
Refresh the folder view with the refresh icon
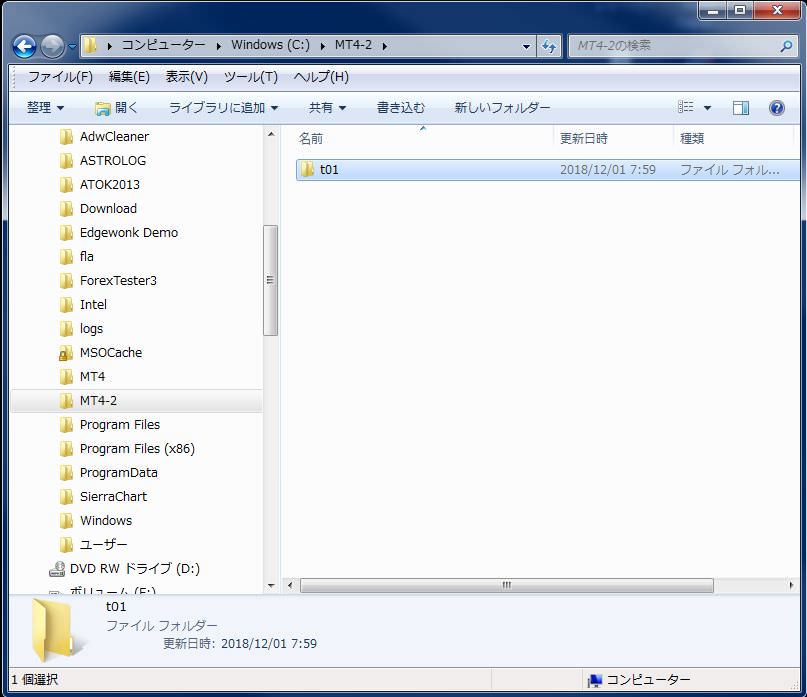(548, 45)
